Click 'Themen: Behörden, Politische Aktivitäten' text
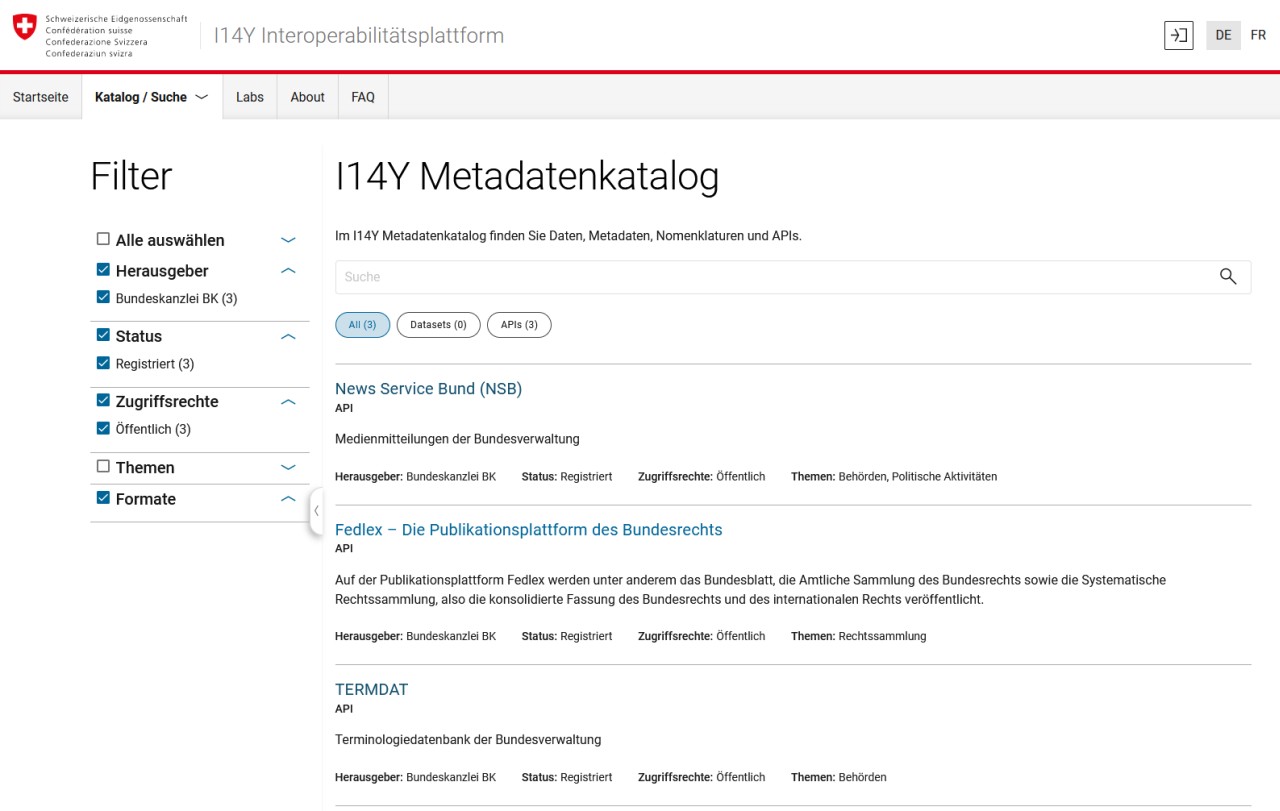The image size is (1280, 811). coord(894,477)
